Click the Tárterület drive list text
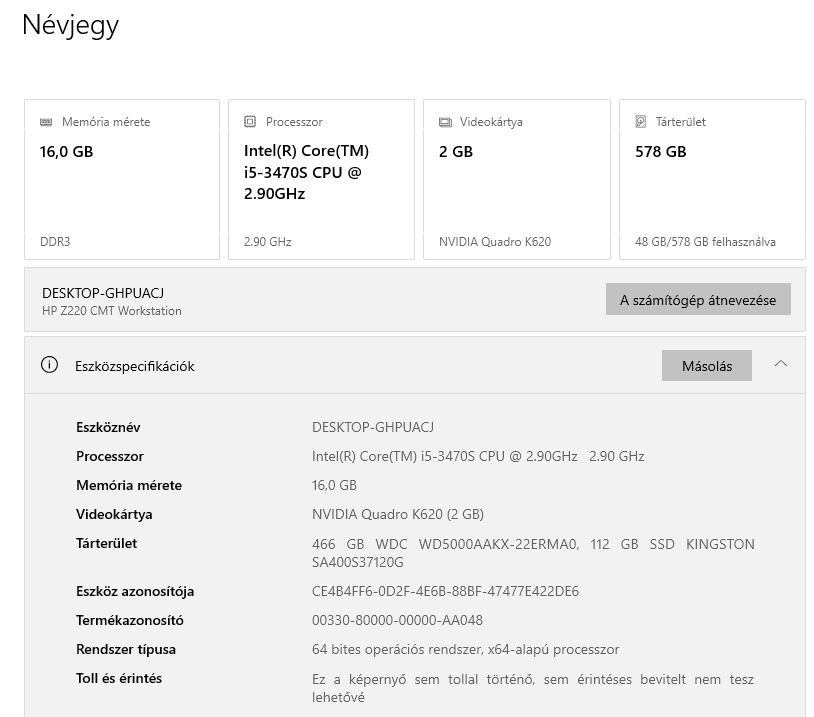The height and width of the screenshot is (717, 814). 532,552
